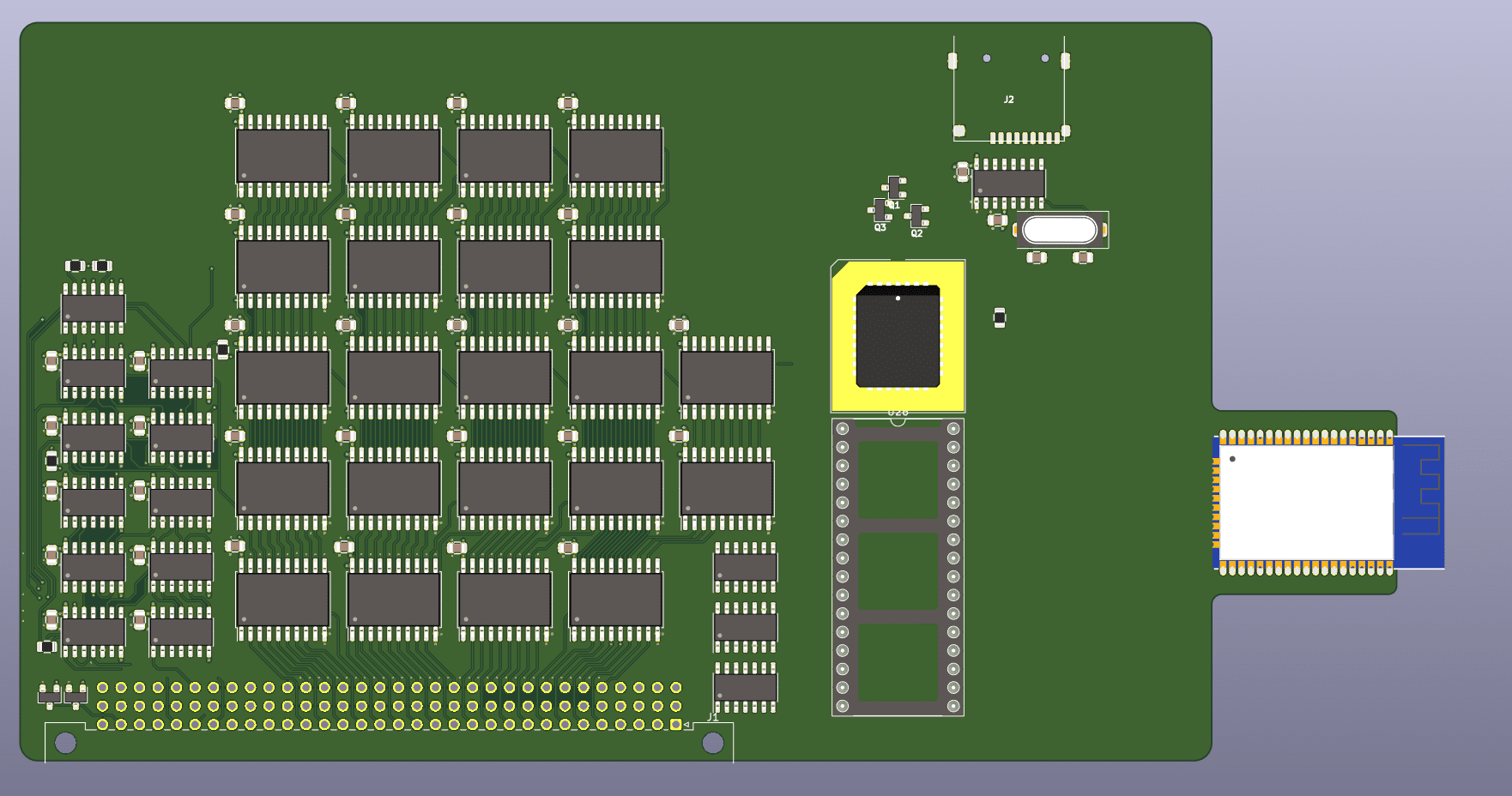Screen dimensions: 1512x796
Task: Click the right mounting hole of J1 connector
Action: pos(712,743)
